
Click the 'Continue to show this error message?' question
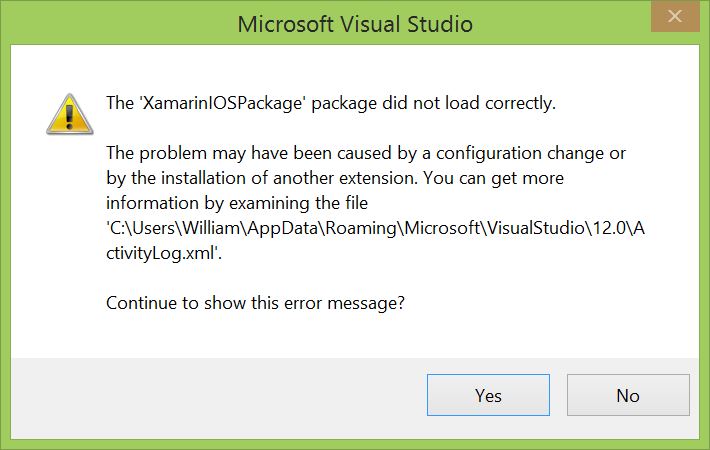click(255, 303)
